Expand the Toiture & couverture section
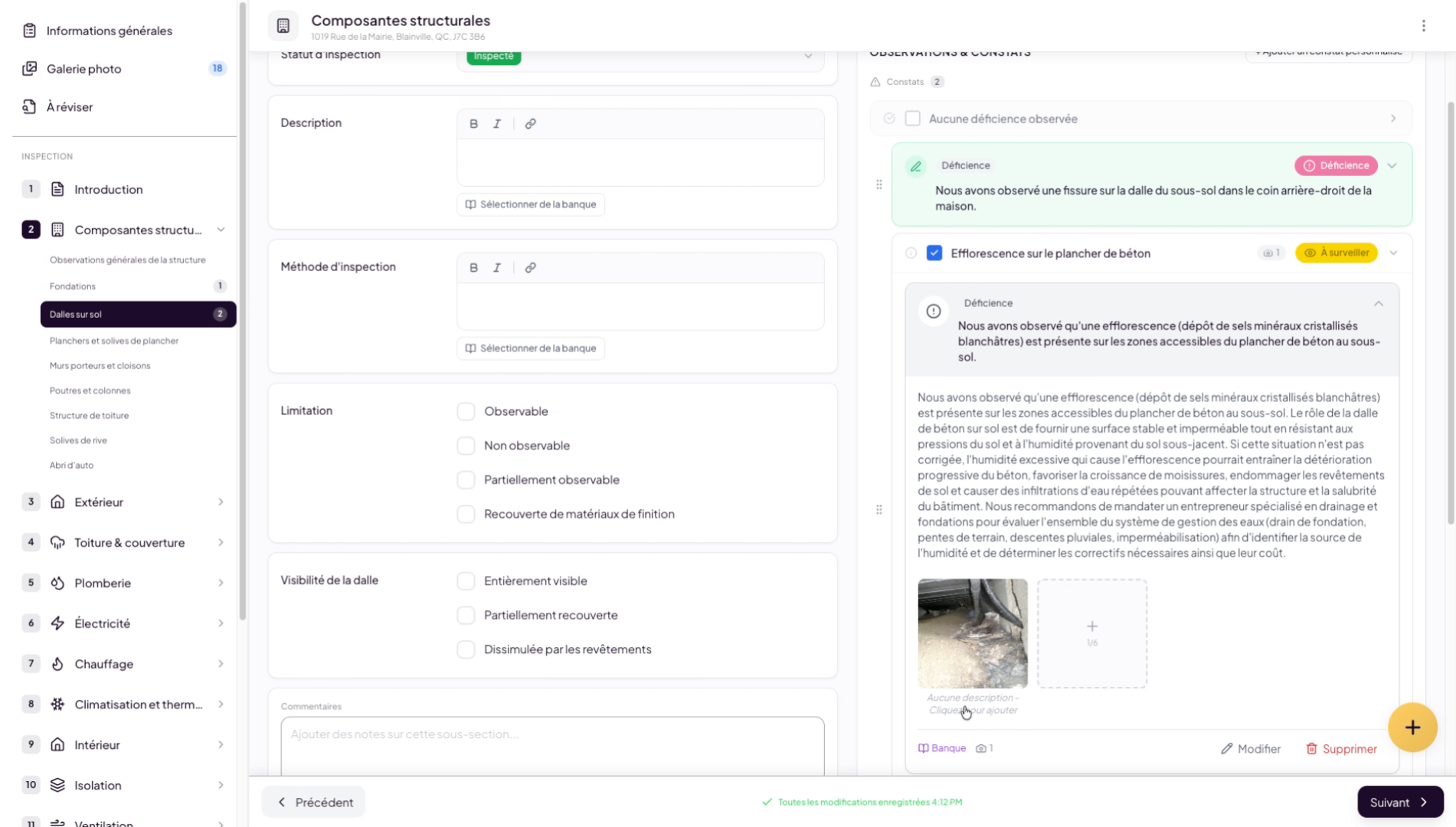This screenshot has height=827, width=1456. [221, 543]
